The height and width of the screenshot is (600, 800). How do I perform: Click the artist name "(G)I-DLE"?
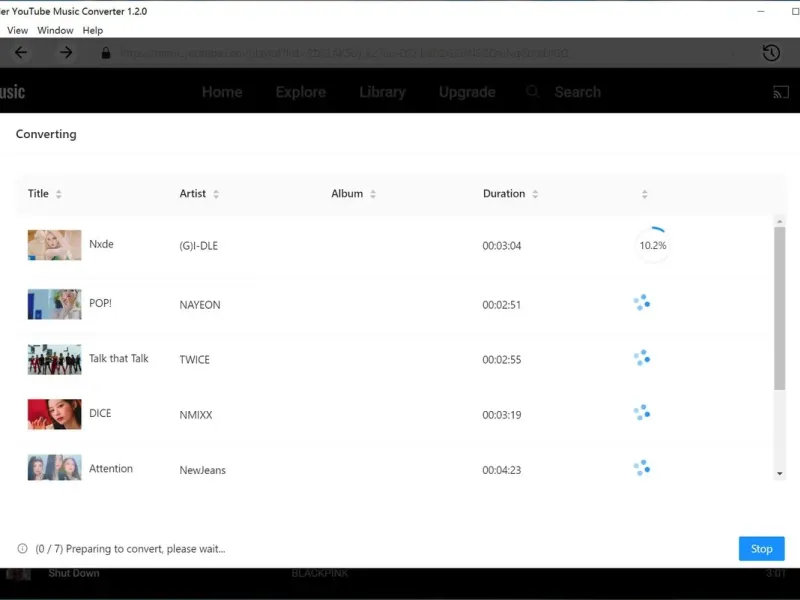(x=198, y=246)
